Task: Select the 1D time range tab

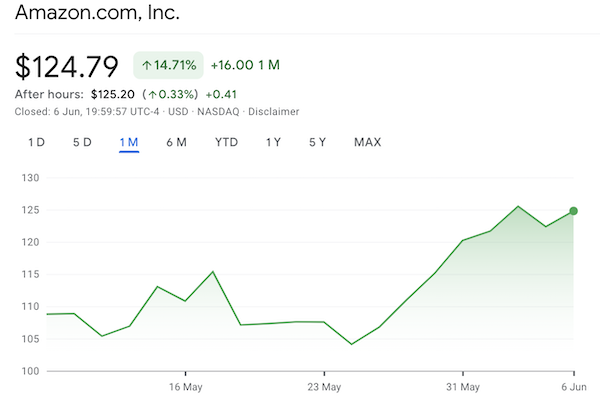Action: [36, 142]
